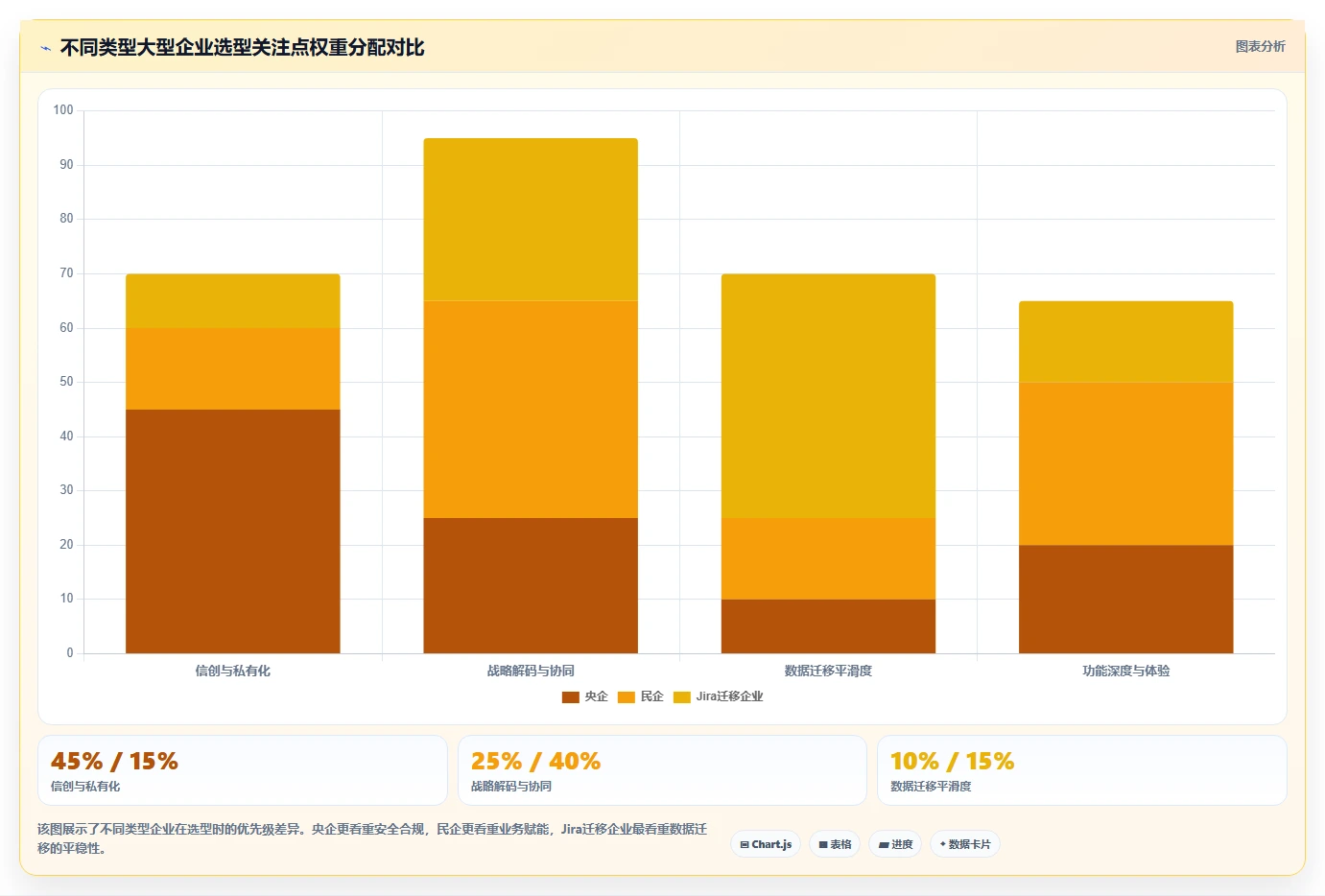
Task: Click the 央企 segment of 战略解码与协同 bar
Action: coord(531,585)
